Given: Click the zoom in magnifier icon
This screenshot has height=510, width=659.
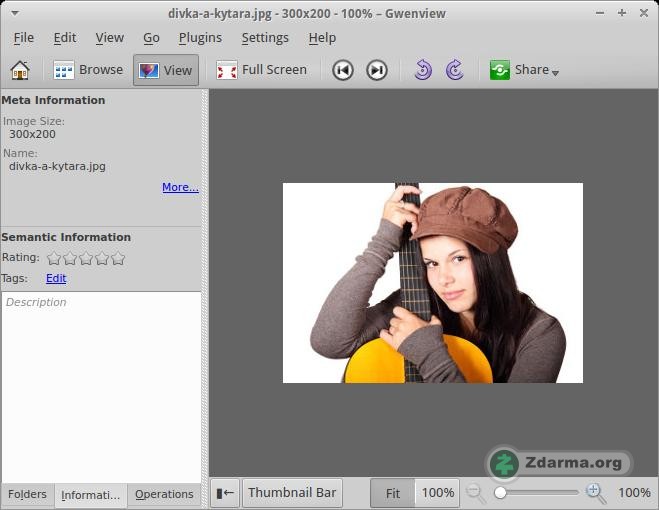Looking at the screenshot, I should 596,492.
